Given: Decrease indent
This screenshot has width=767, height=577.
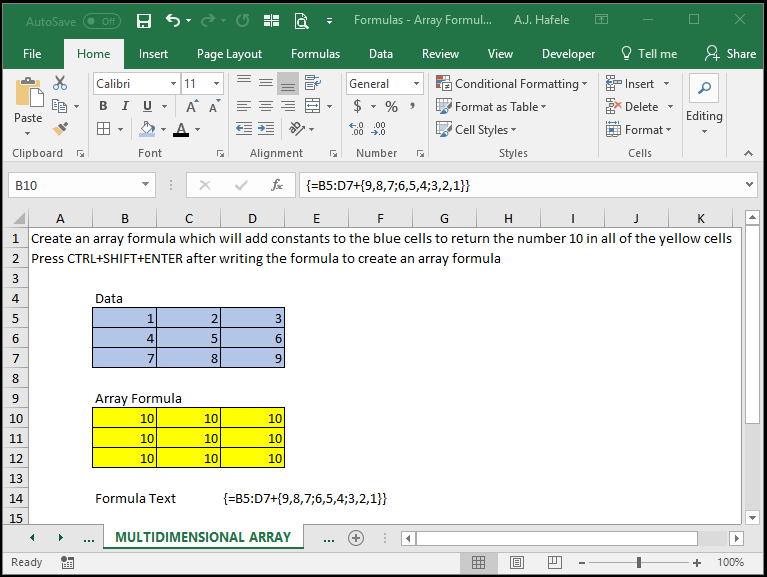Looking at the screenshot, I should [244, 129].
